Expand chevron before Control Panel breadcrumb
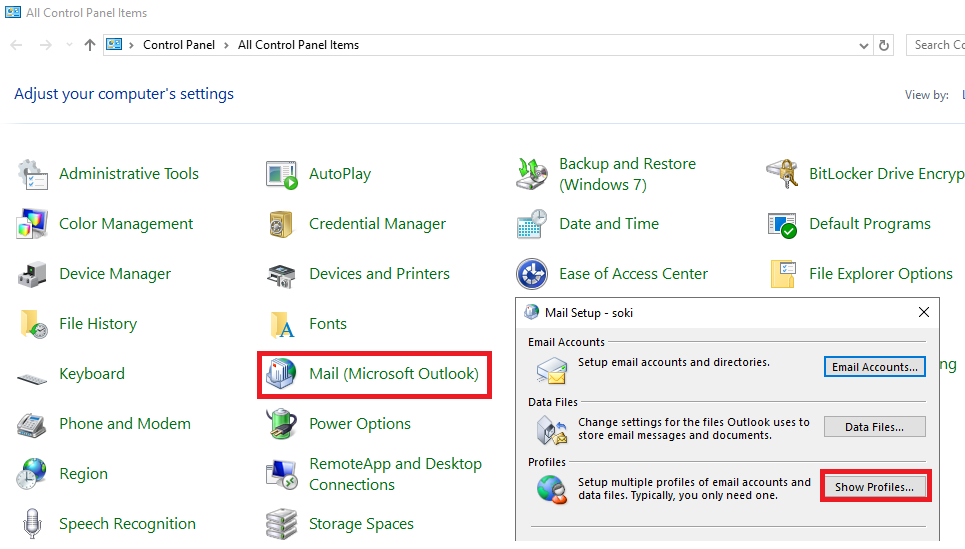 pos(132,45)
